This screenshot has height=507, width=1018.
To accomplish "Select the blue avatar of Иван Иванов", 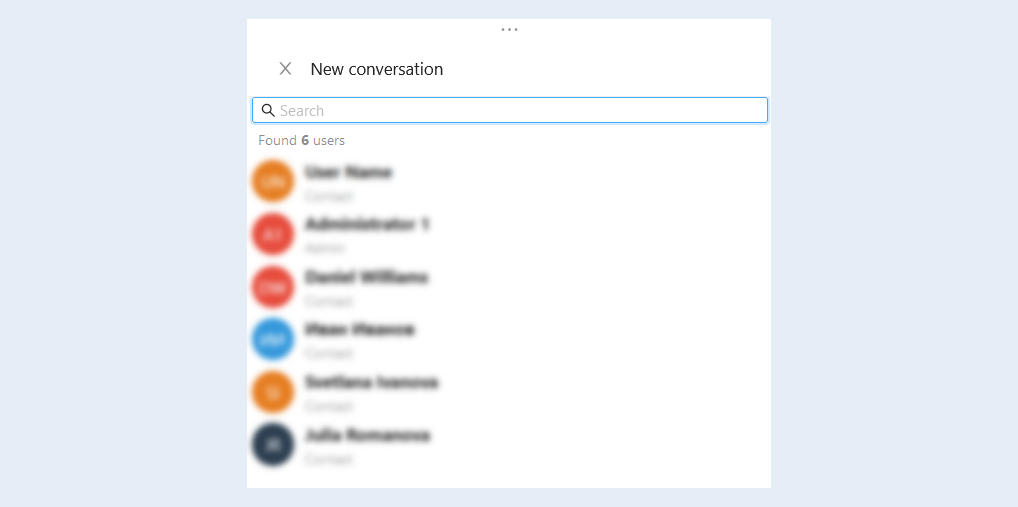I will (x=273, y=340).
